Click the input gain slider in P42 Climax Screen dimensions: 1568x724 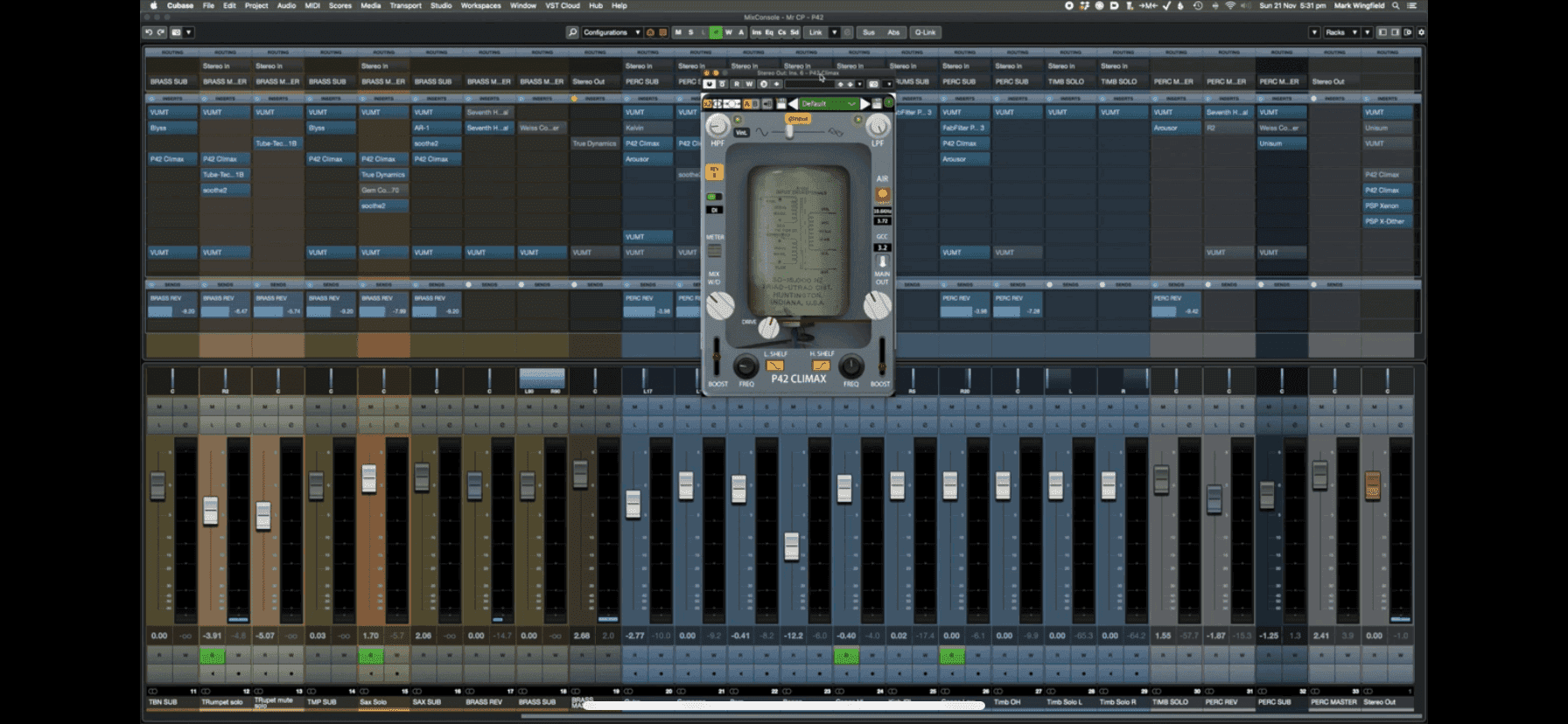click(789, 132)
